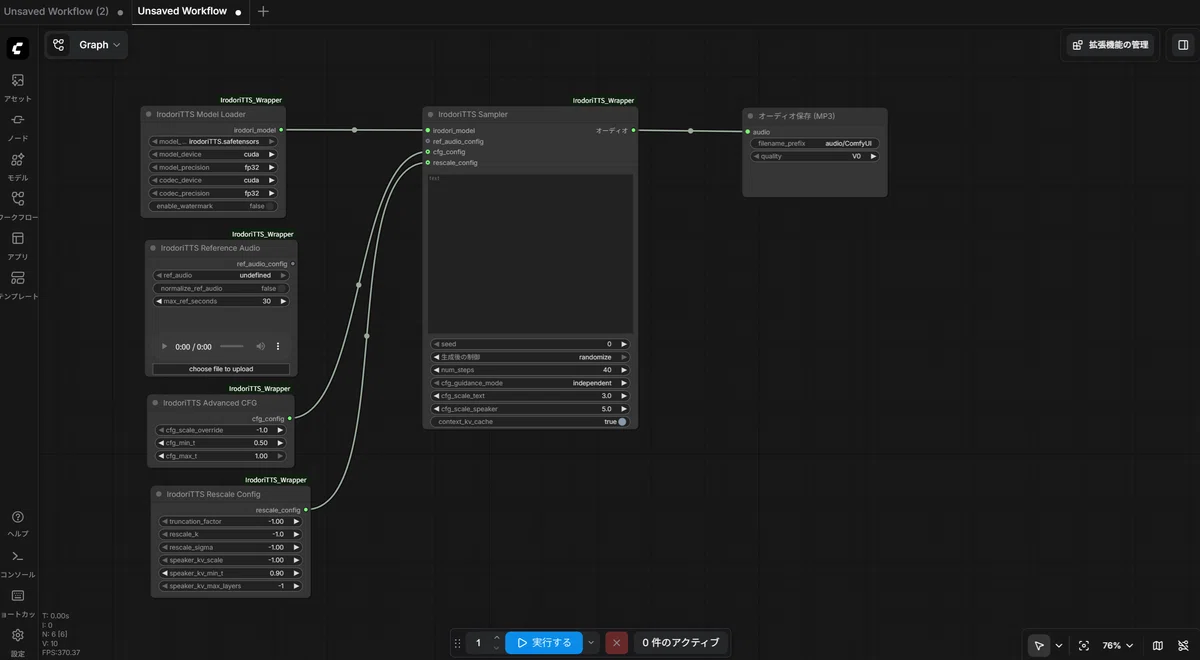Open the audio player three-dot menu
This screenshot has height=660, width=1200.
click(x=278, y=347)
